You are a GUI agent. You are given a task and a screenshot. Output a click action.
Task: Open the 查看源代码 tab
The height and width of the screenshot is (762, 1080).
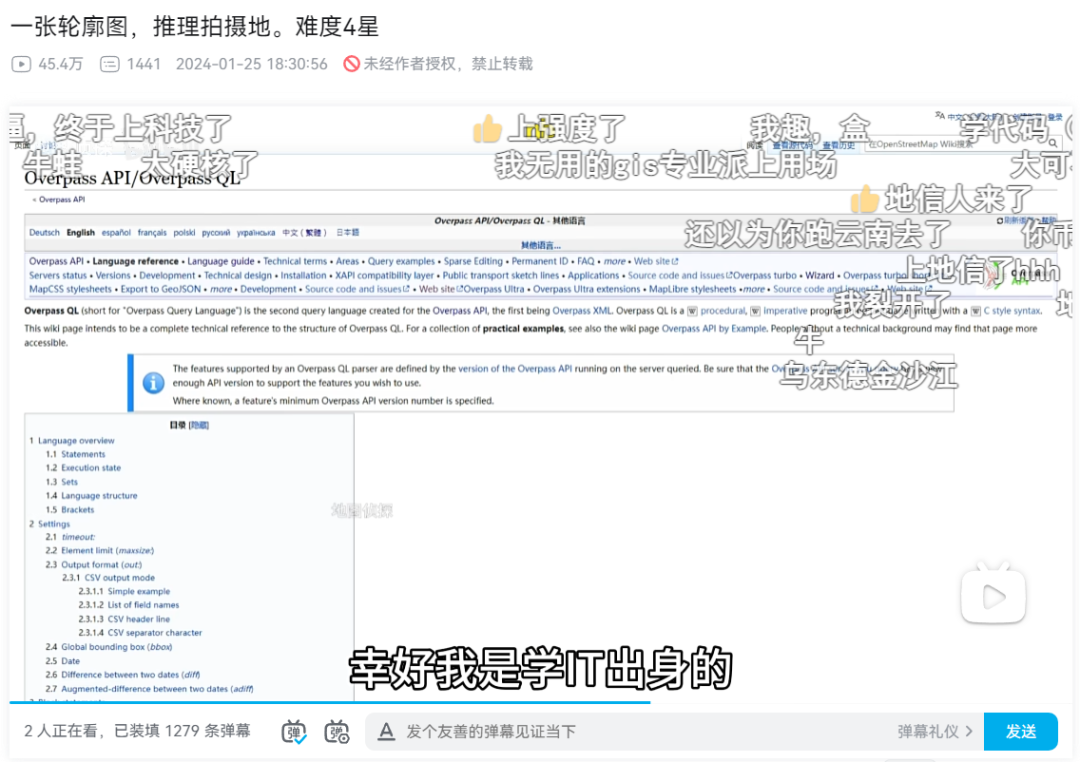(x=793, y=145)
